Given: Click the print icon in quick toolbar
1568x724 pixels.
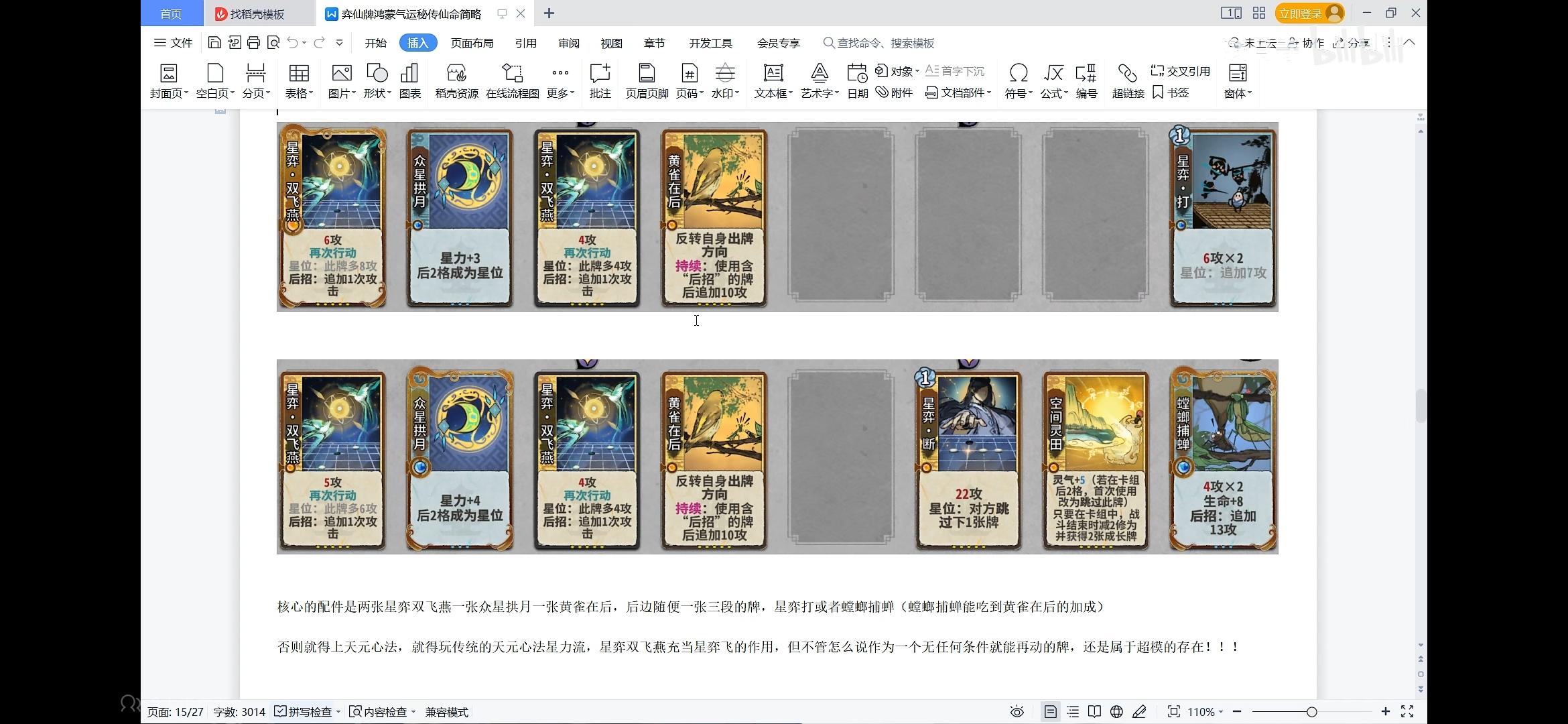Looking at the screenshot, I should click(253, 43).
